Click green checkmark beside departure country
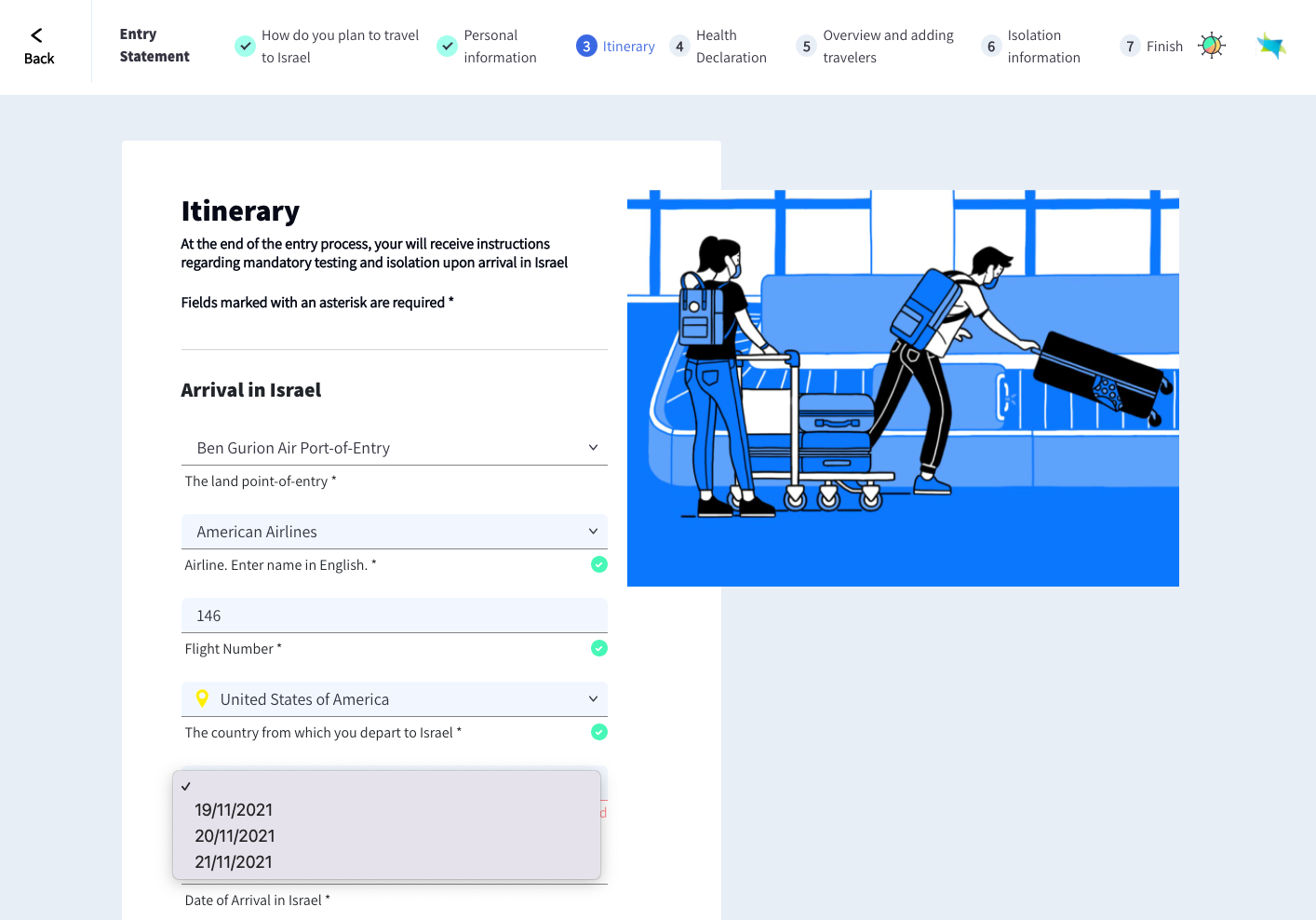 click(x=599, y=732)
